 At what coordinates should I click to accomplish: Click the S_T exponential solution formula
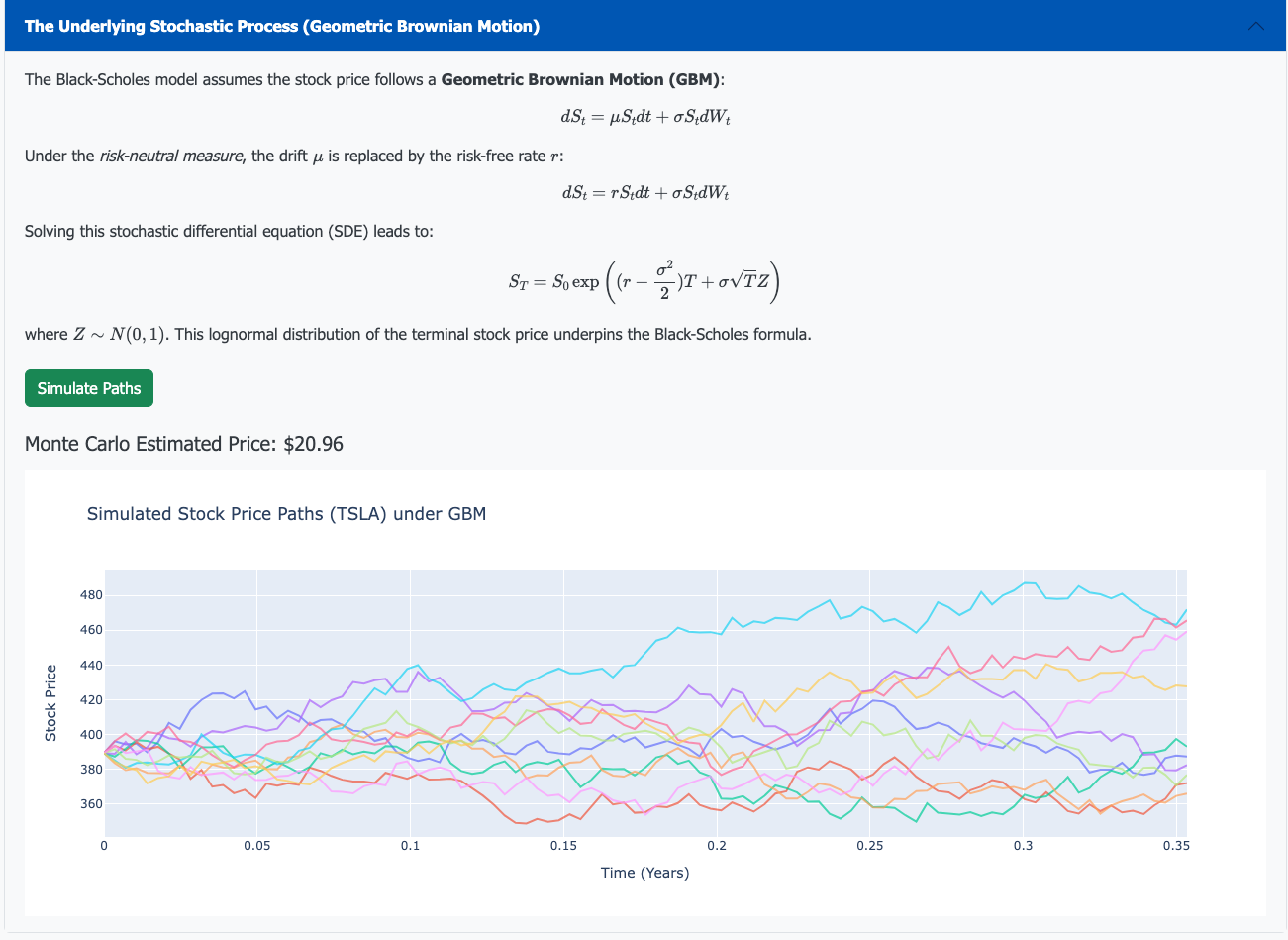[x=644, y=282]
